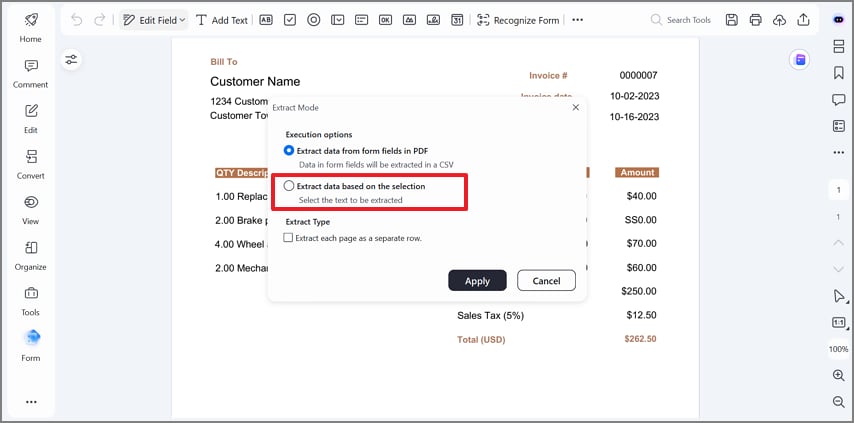Open the form fields list panel
854x423 pixels.
[839, 126]
